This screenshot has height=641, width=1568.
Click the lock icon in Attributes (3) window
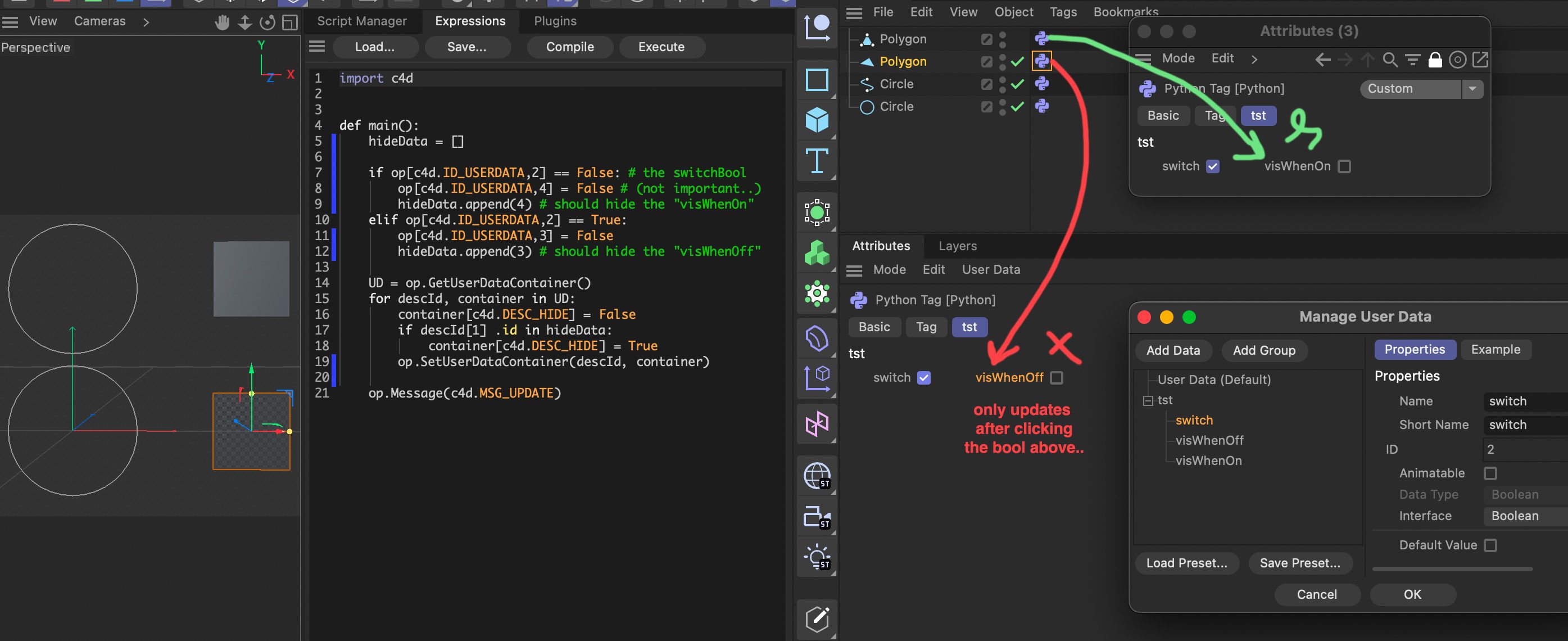tap(1435, 60)
